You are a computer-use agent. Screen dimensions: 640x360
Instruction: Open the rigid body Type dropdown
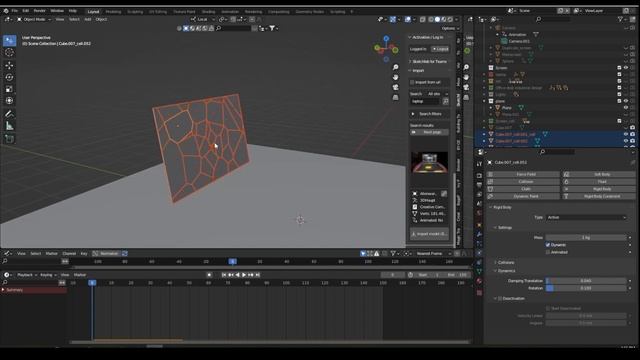(x=586, y=218)
